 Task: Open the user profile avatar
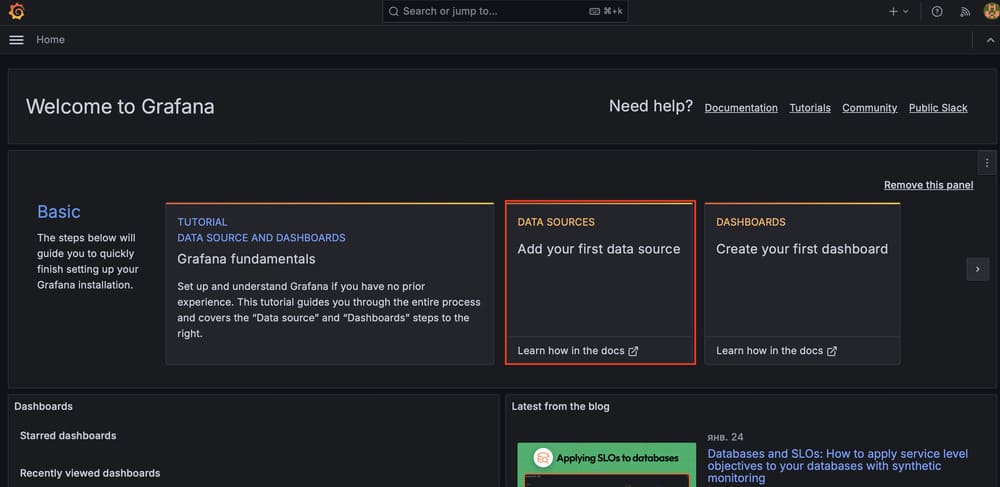tap(992, 11)
